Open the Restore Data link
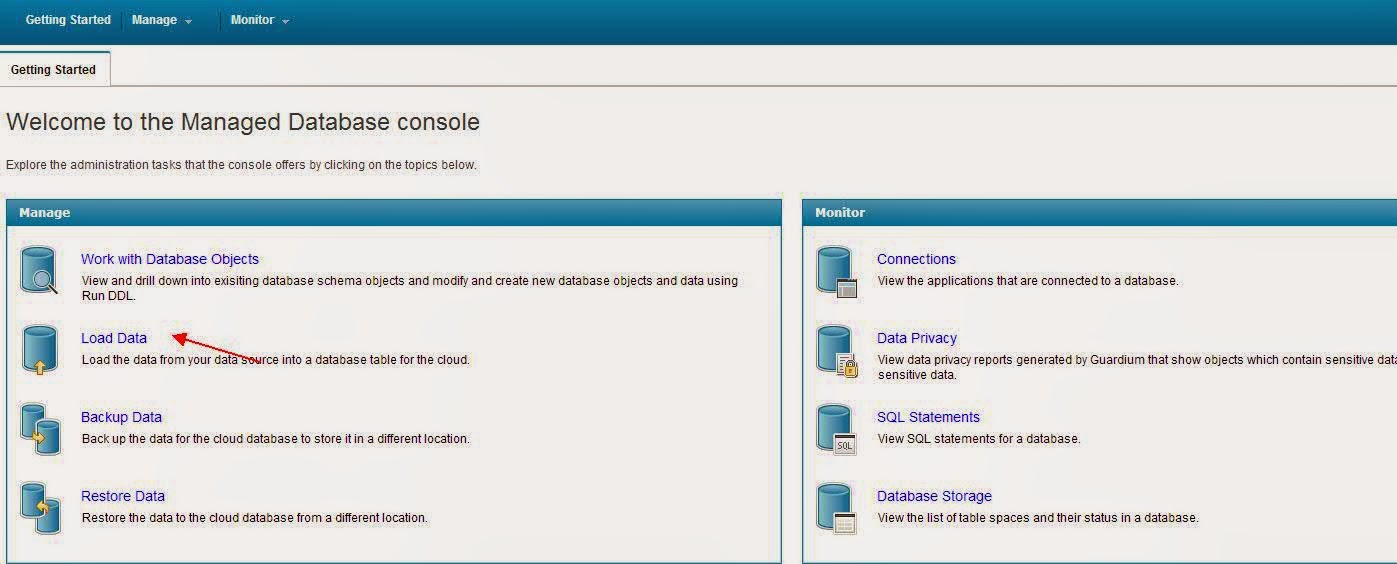 (123, 496)
